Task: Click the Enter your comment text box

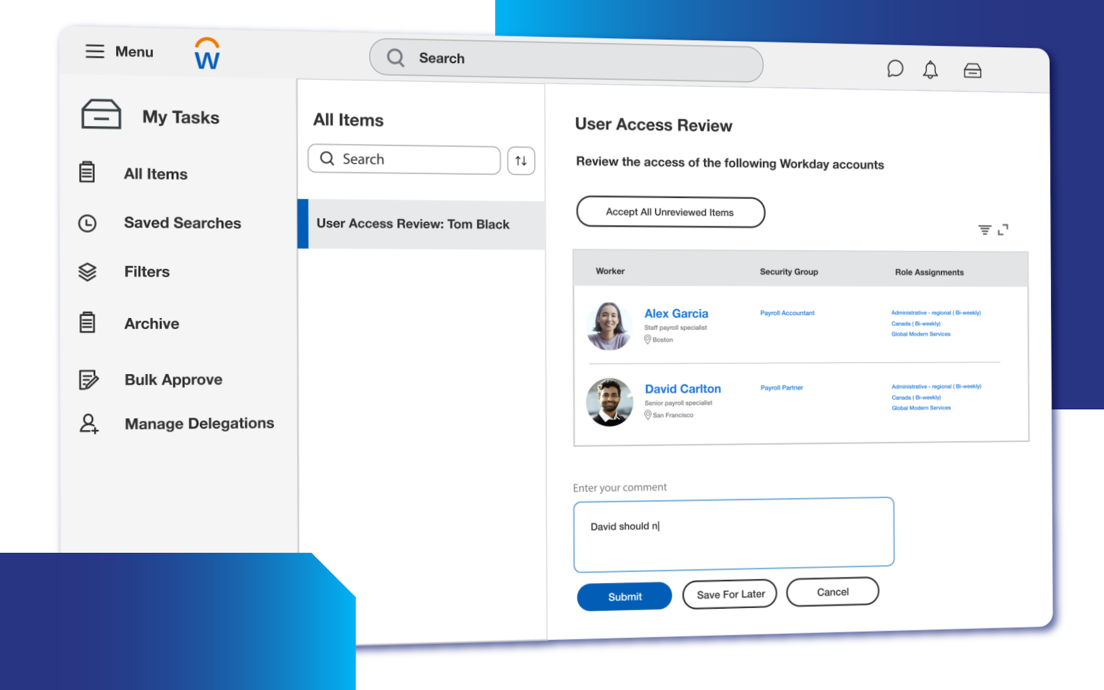Action: [x=733, y=532]
